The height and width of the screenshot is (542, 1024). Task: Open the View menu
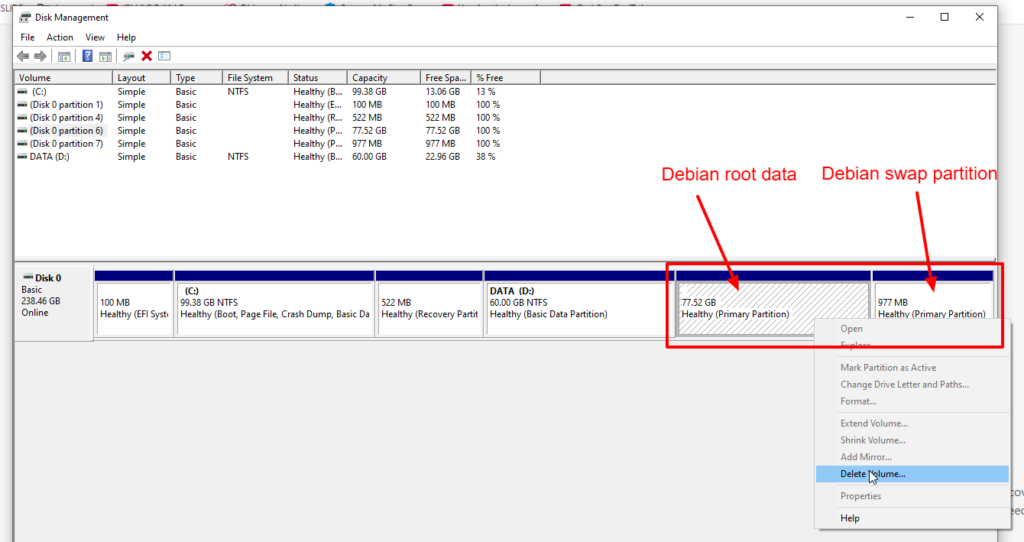(95, 37)
